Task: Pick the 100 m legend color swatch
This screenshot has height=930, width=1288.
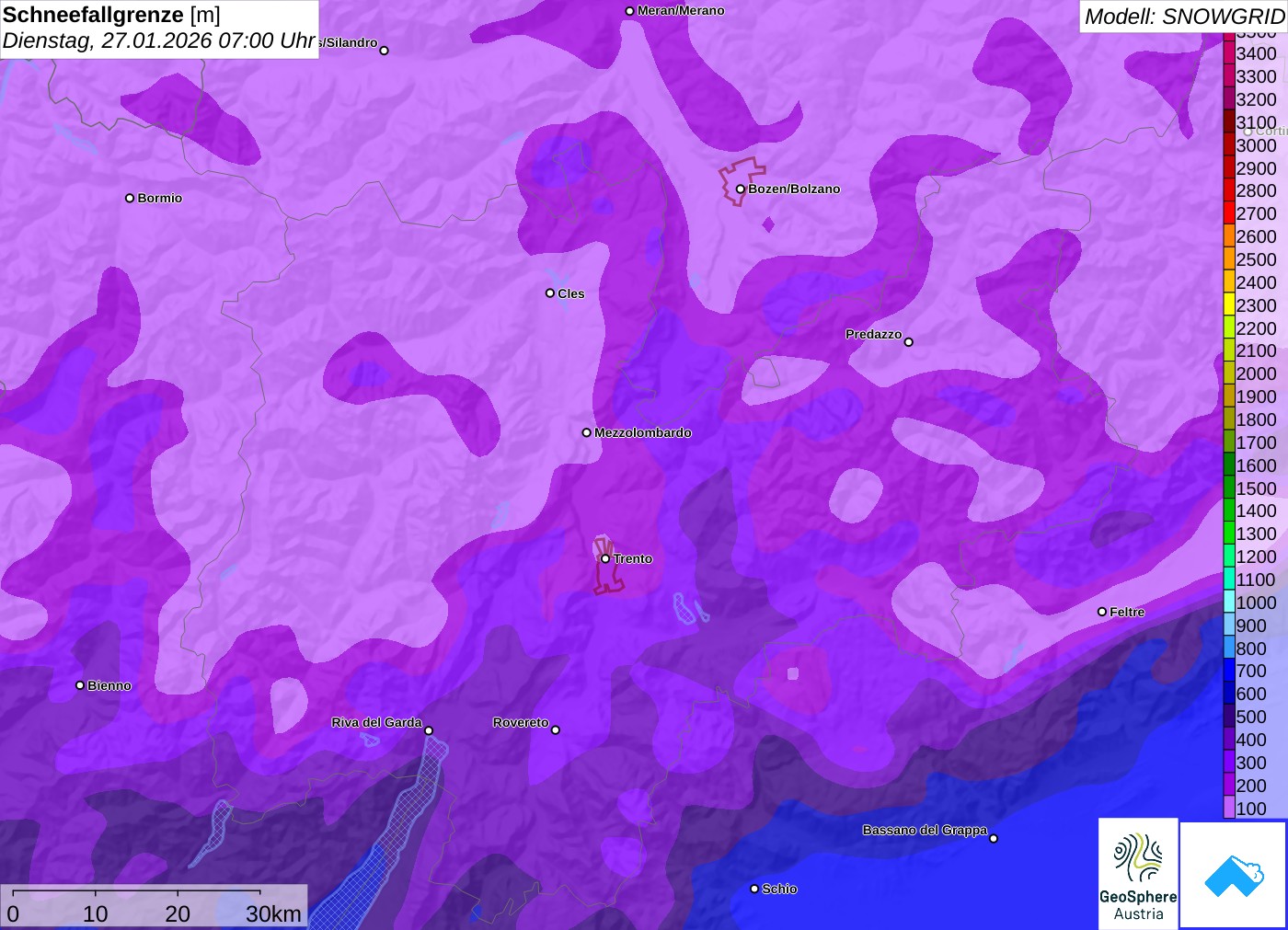Action: tap(1229, 809)
